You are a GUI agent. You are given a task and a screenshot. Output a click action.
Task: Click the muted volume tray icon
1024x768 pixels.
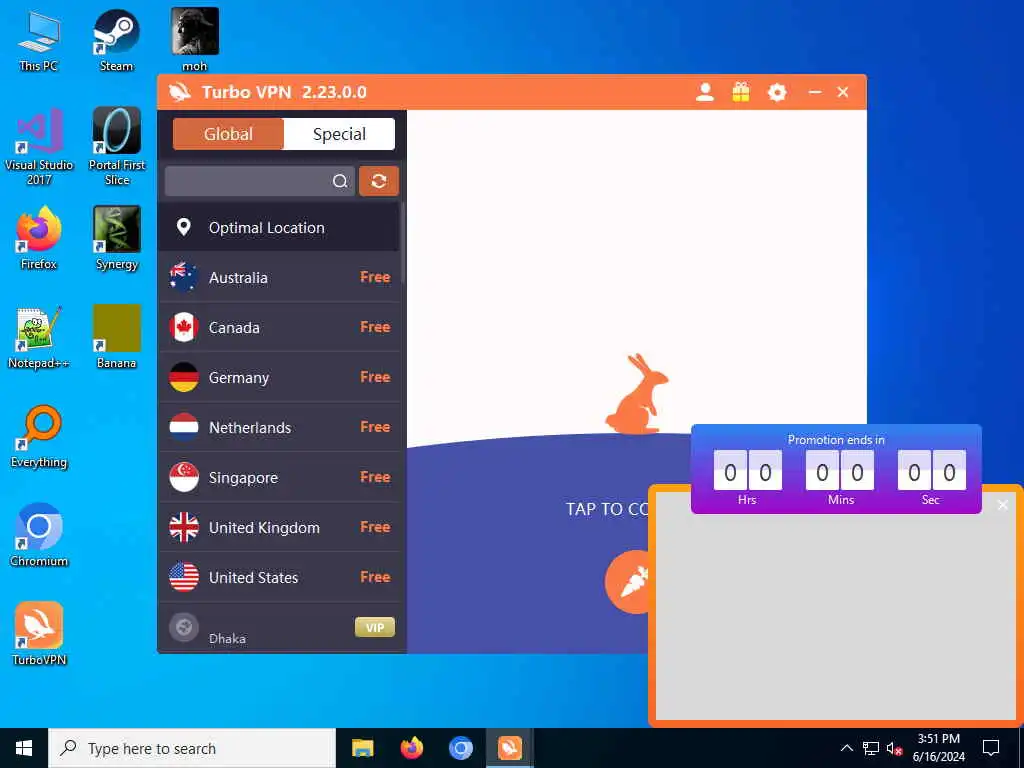[x=895, y=748]
